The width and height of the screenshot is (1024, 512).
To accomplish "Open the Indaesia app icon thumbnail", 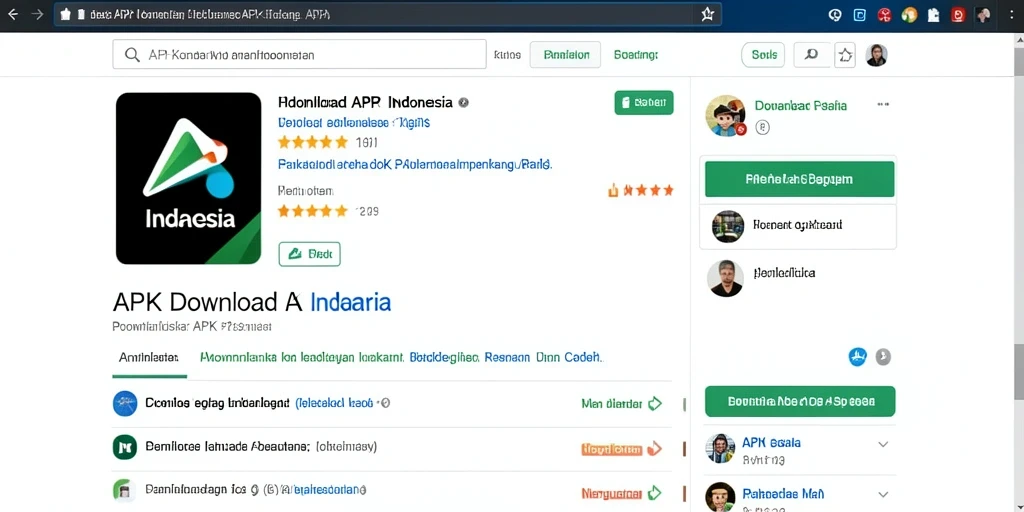I will click(x=189, y=178).
